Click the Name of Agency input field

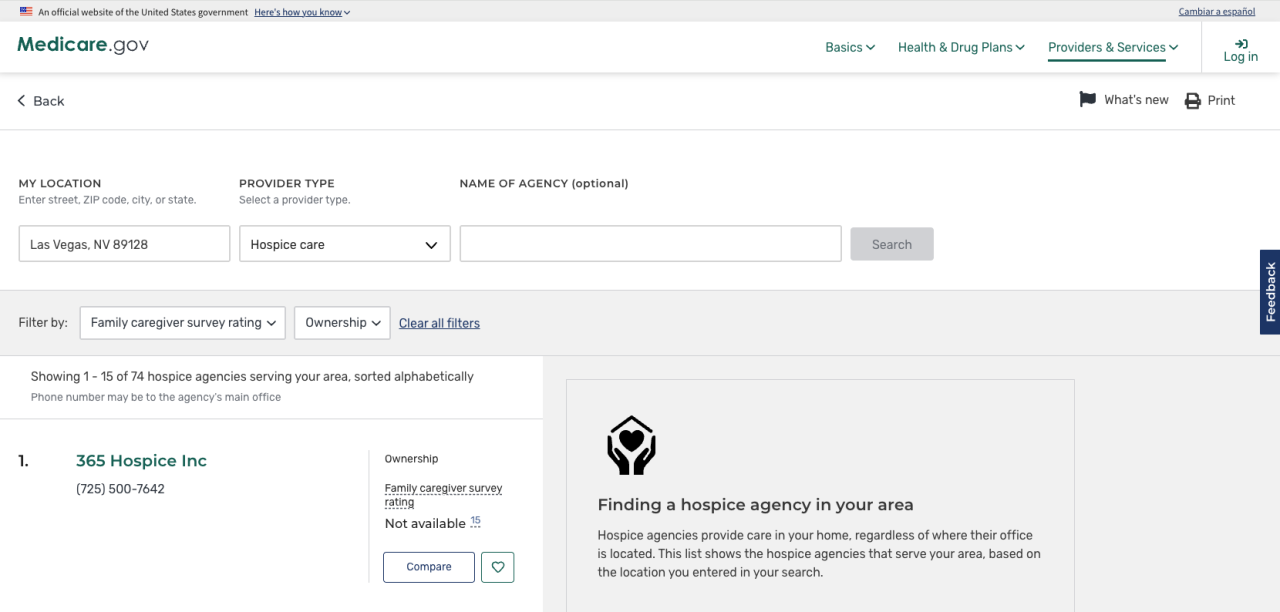click(650, 244)
